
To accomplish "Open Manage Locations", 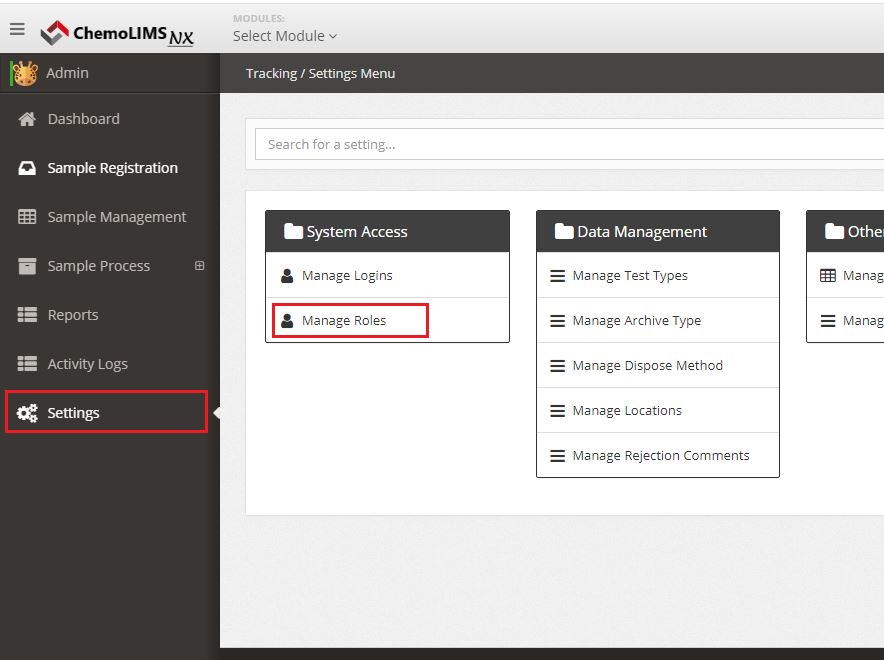I will click(626, 411).
